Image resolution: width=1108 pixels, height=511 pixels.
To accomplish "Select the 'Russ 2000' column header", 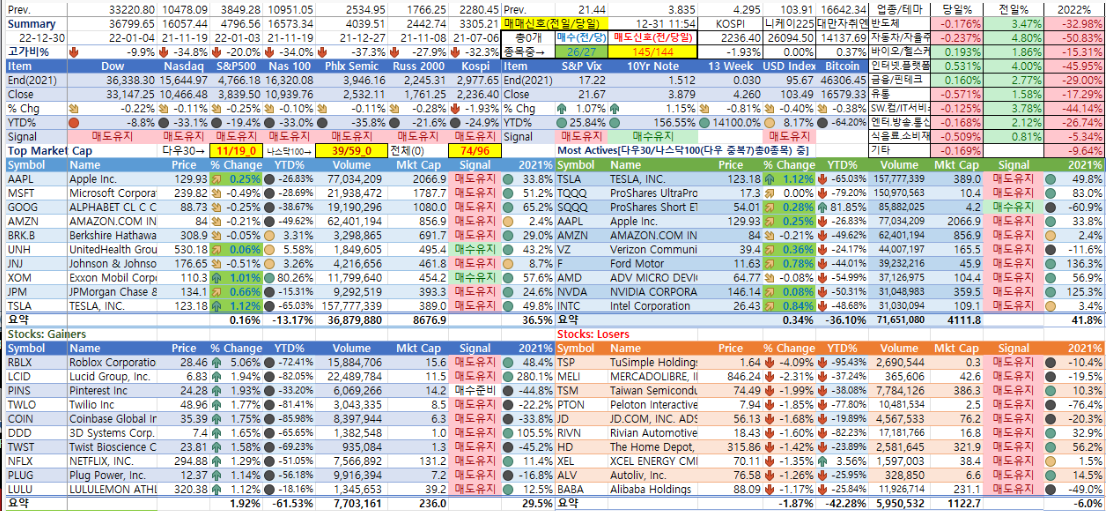I will [x=420, y=65].
